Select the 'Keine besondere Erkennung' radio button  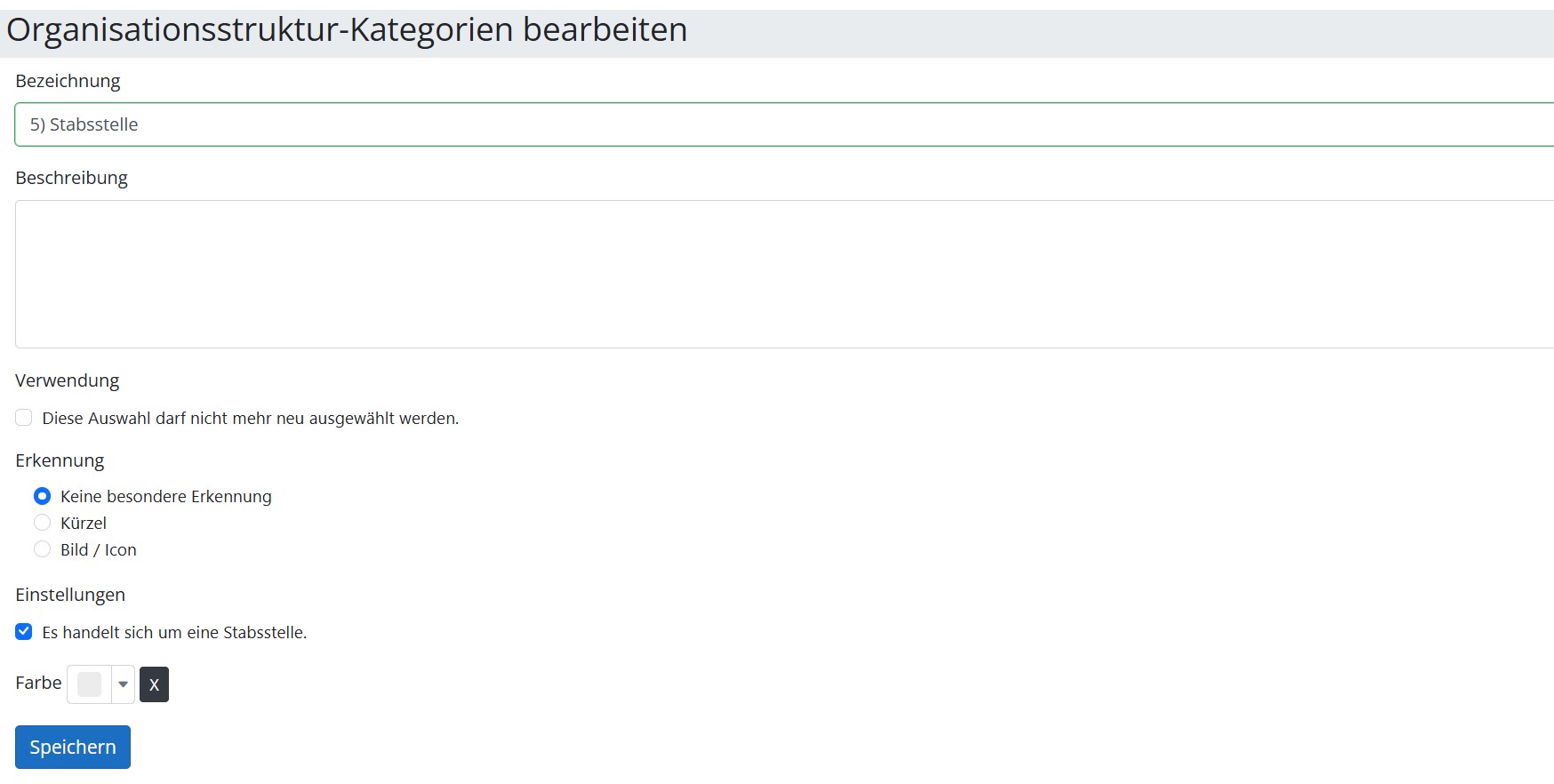42,496
